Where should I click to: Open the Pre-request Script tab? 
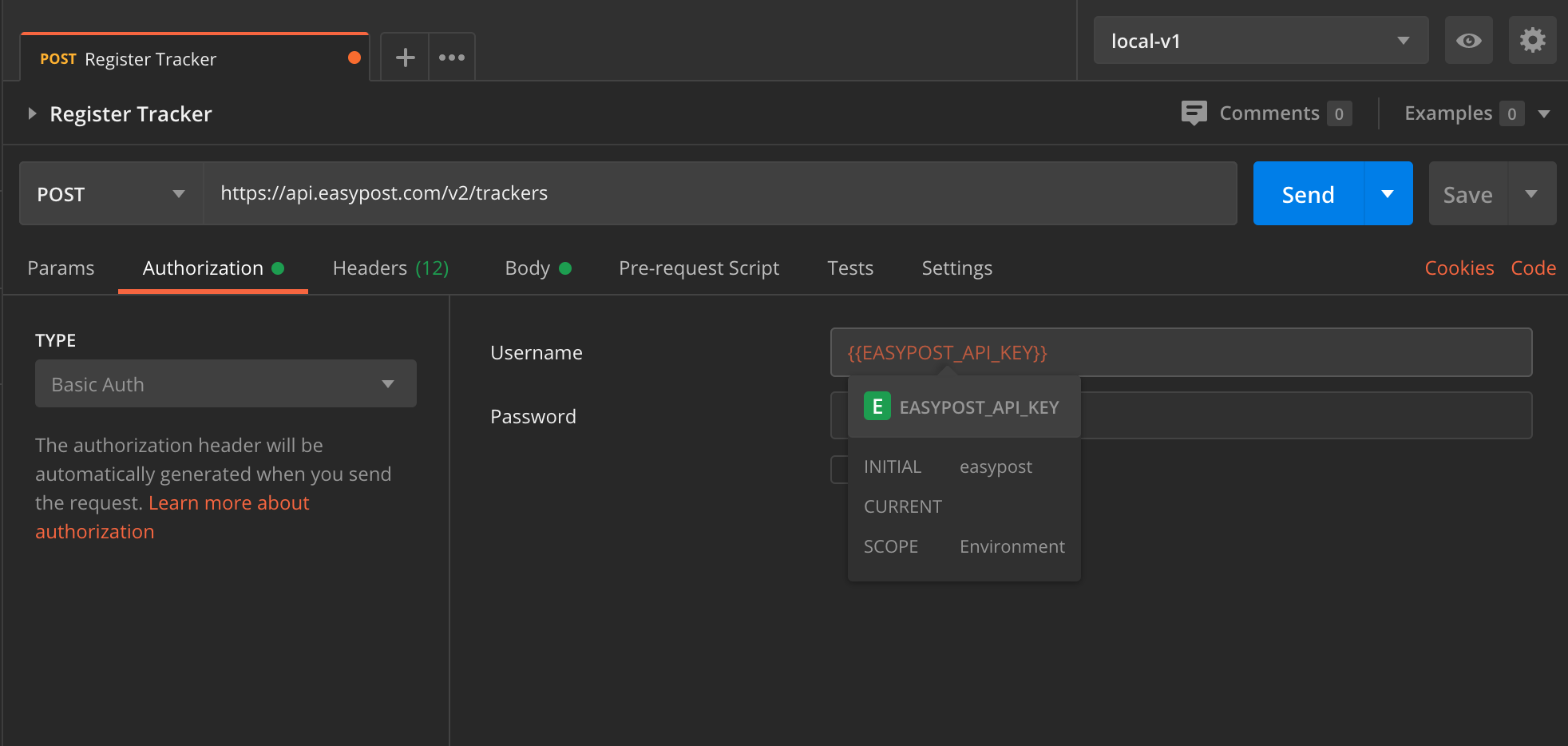pyautogui.click(x=699, y=268)
